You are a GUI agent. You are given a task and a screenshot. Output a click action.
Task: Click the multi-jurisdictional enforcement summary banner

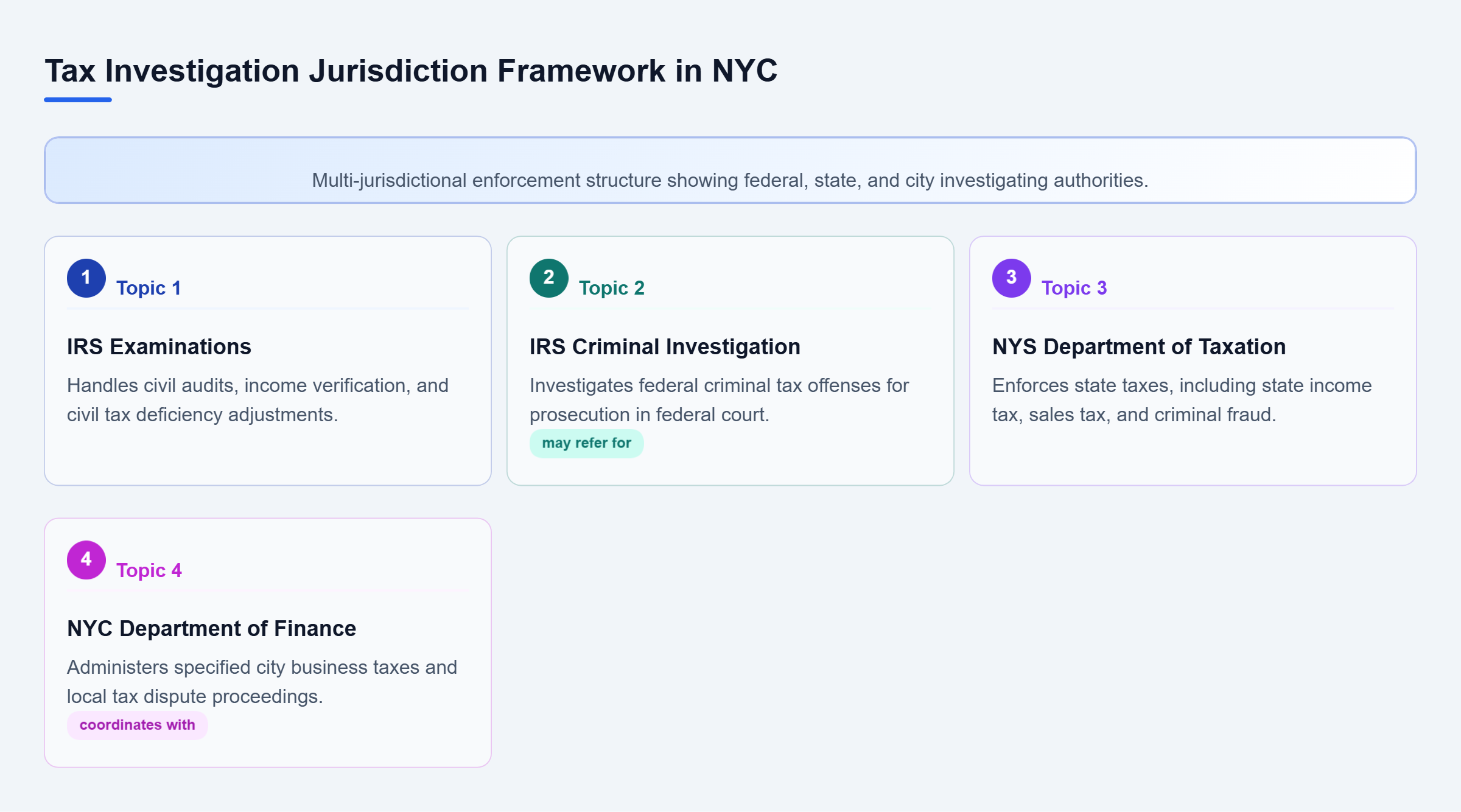pyautogui.click(x=730, y=170)
